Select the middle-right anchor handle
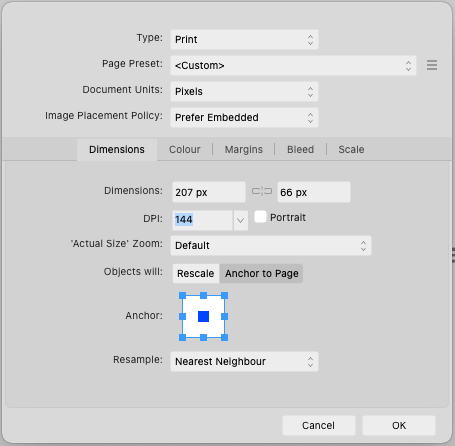455x446 pixels. coord(224,316)
